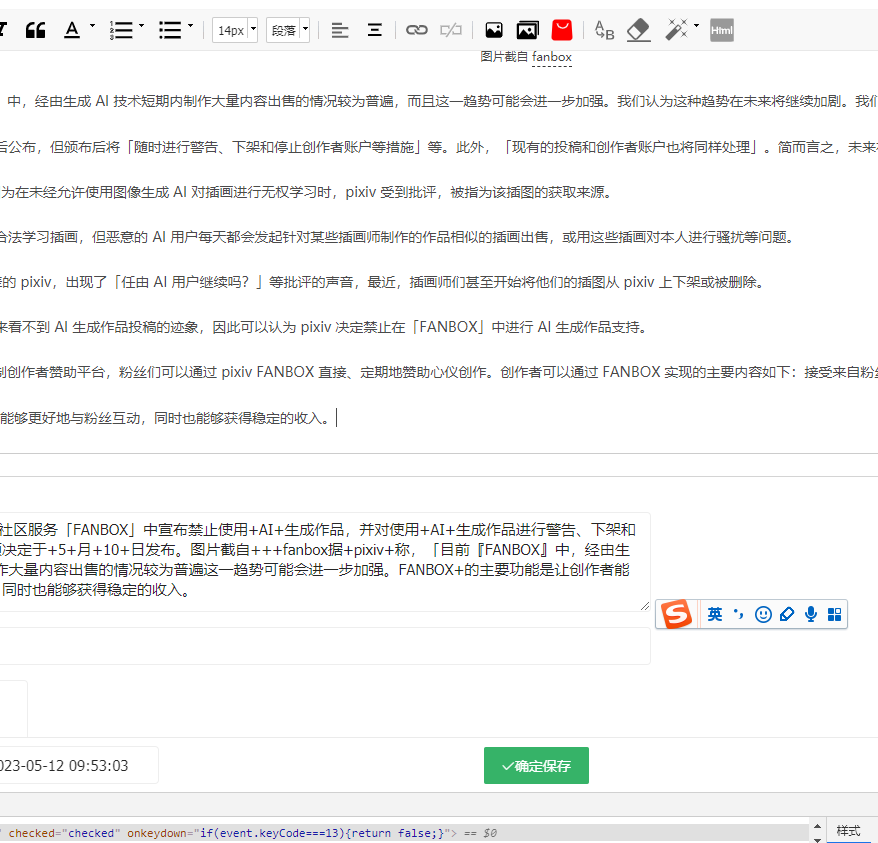The height and width of the screenshot is (843, 878).
Task: Click the magic wand auto-format icon
Action: pos(676,30)
